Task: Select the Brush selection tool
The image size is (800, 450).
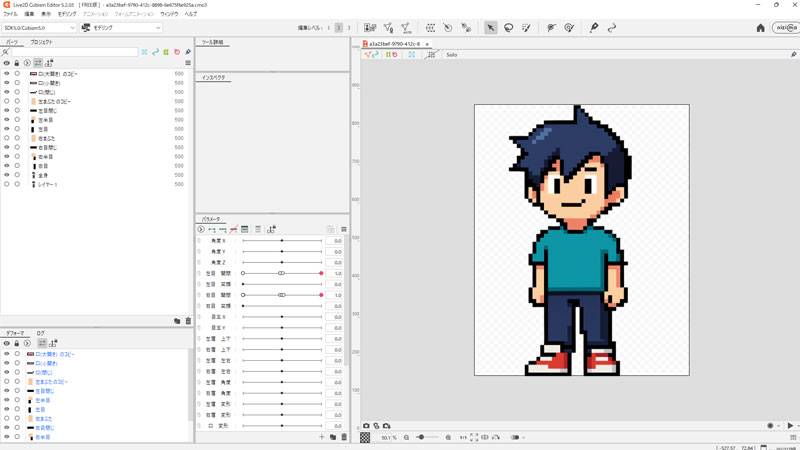Action: point(526,28)
